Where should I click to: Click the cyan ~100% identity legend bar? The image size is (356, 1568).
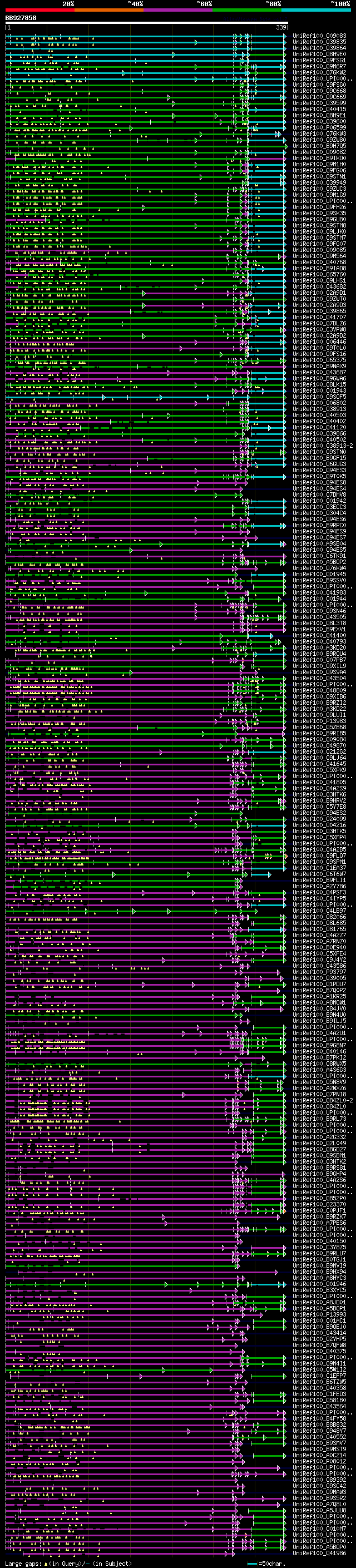(x=316, y=10)
